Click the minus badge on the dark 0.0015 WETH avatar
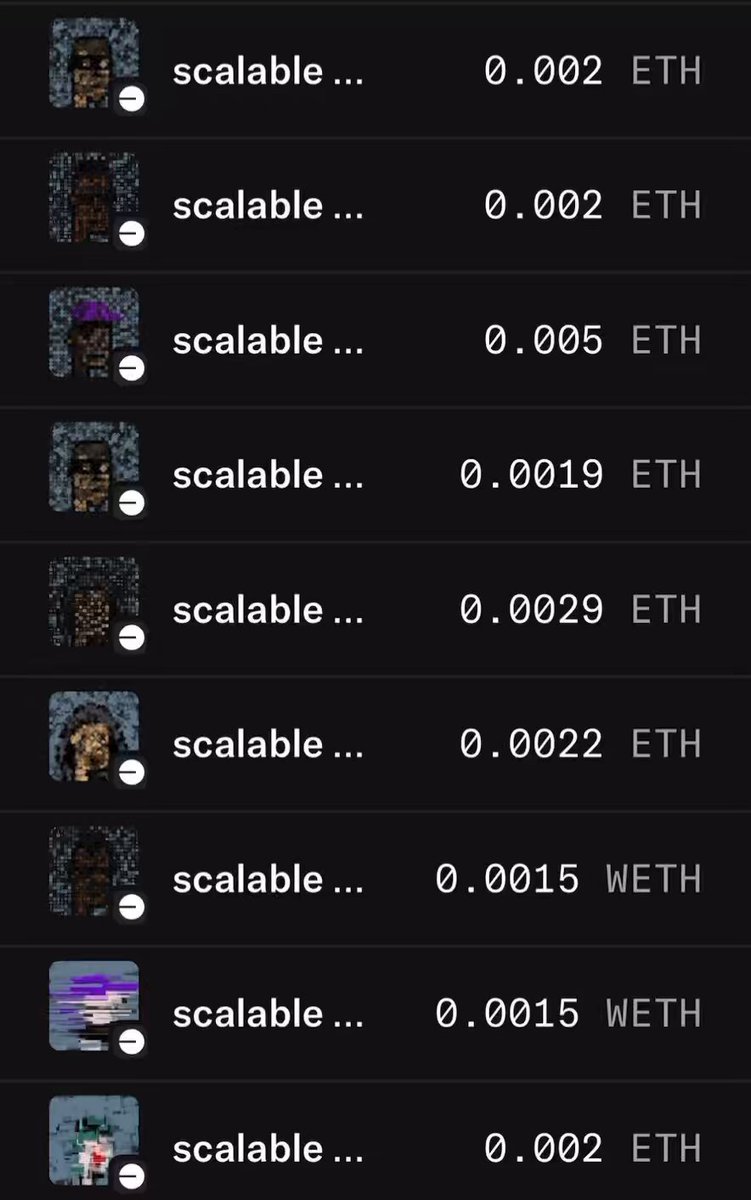Image resolution: width=751 pixels, height=1200 pixels. (132, 907)
